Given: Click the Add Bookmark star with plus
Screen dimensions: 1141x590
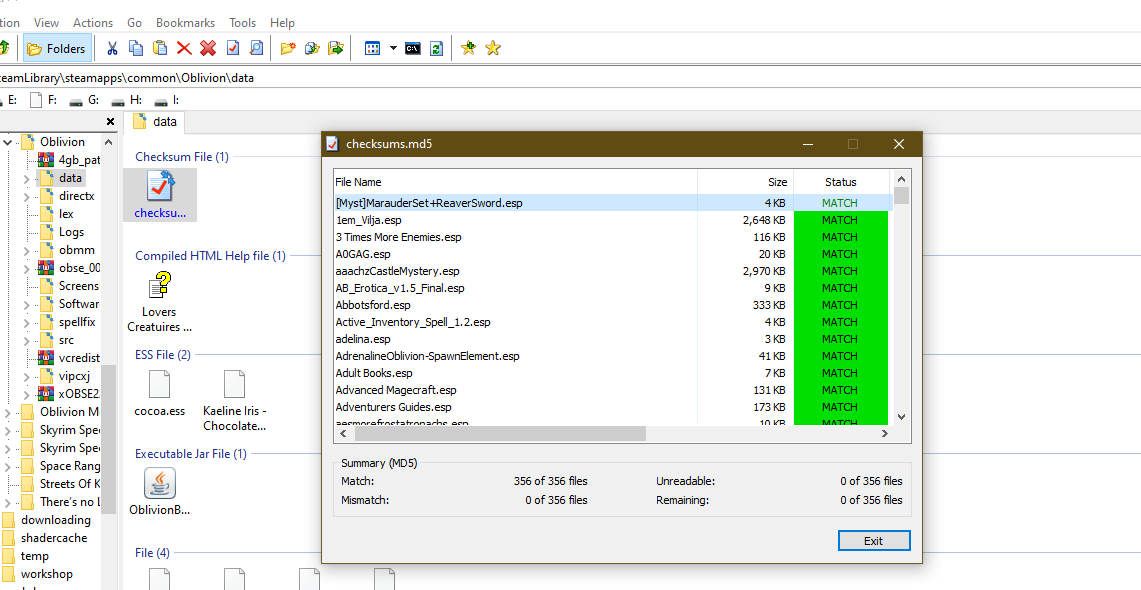Looking at the screenshot, I should 469,49.
